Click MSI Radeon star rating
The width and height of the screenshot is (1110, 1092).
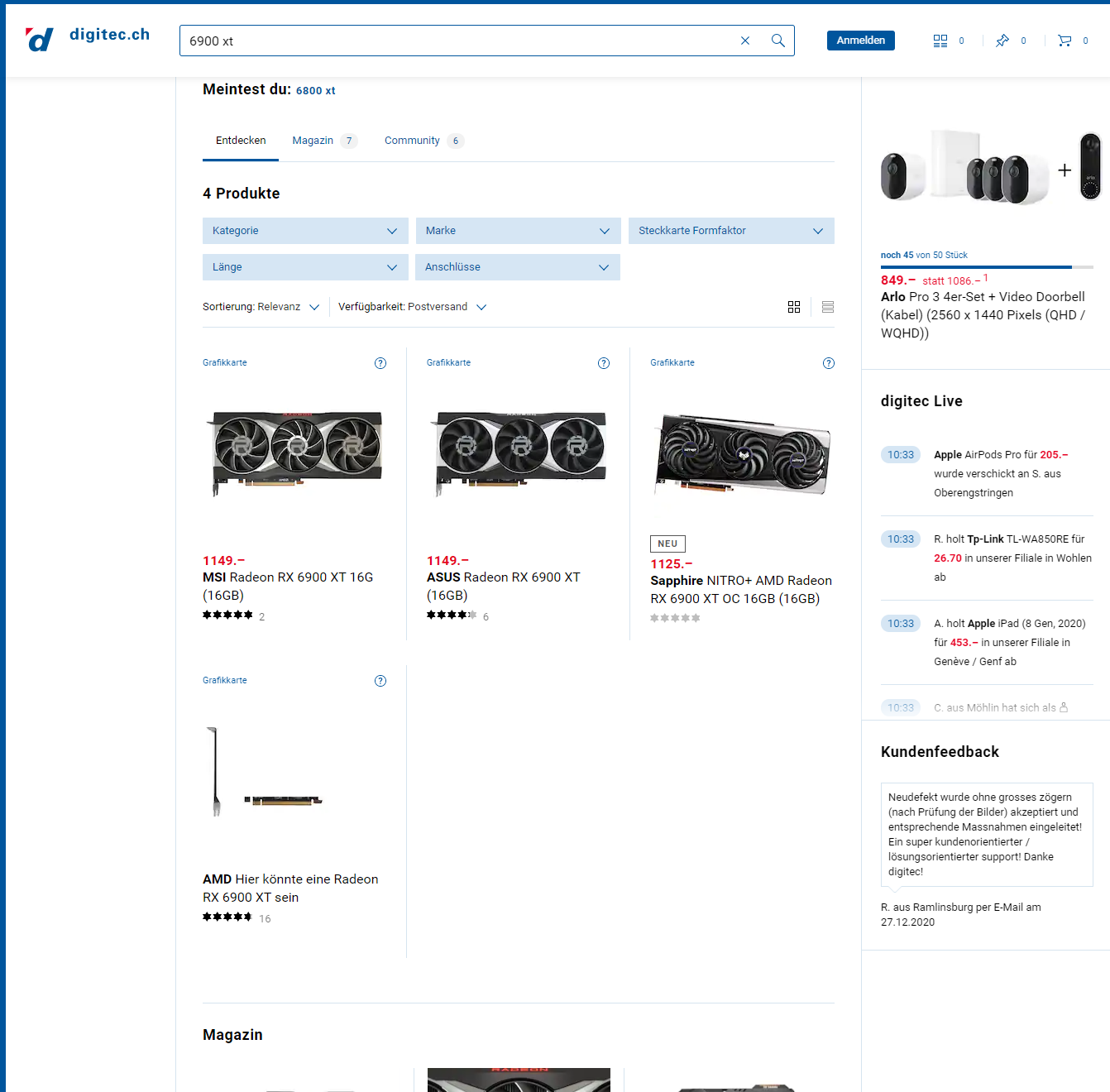pyautogui.click(x=227, y=615)
